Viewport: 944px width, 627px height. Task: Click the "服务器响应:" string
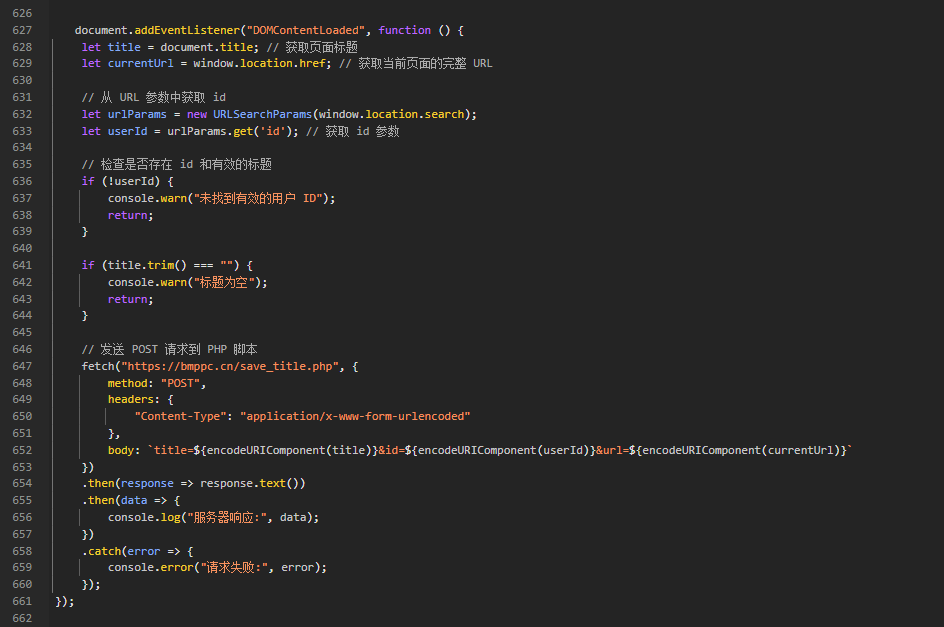pyautogui.click(x=226, y=517)
